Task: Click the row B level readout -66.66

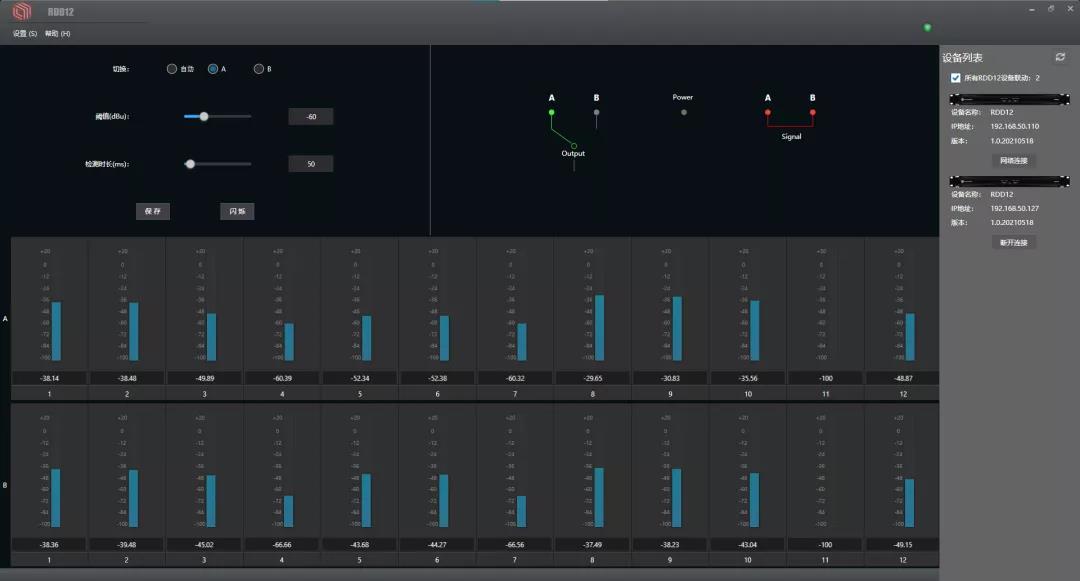Action: coord(282,545)
